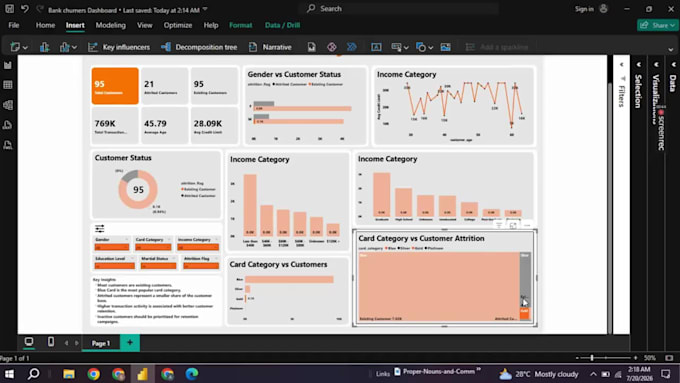The width and height of the screenshot is (680, 383).
Task: Open the Card Category slicer dropdown
Action: point(153,247)
